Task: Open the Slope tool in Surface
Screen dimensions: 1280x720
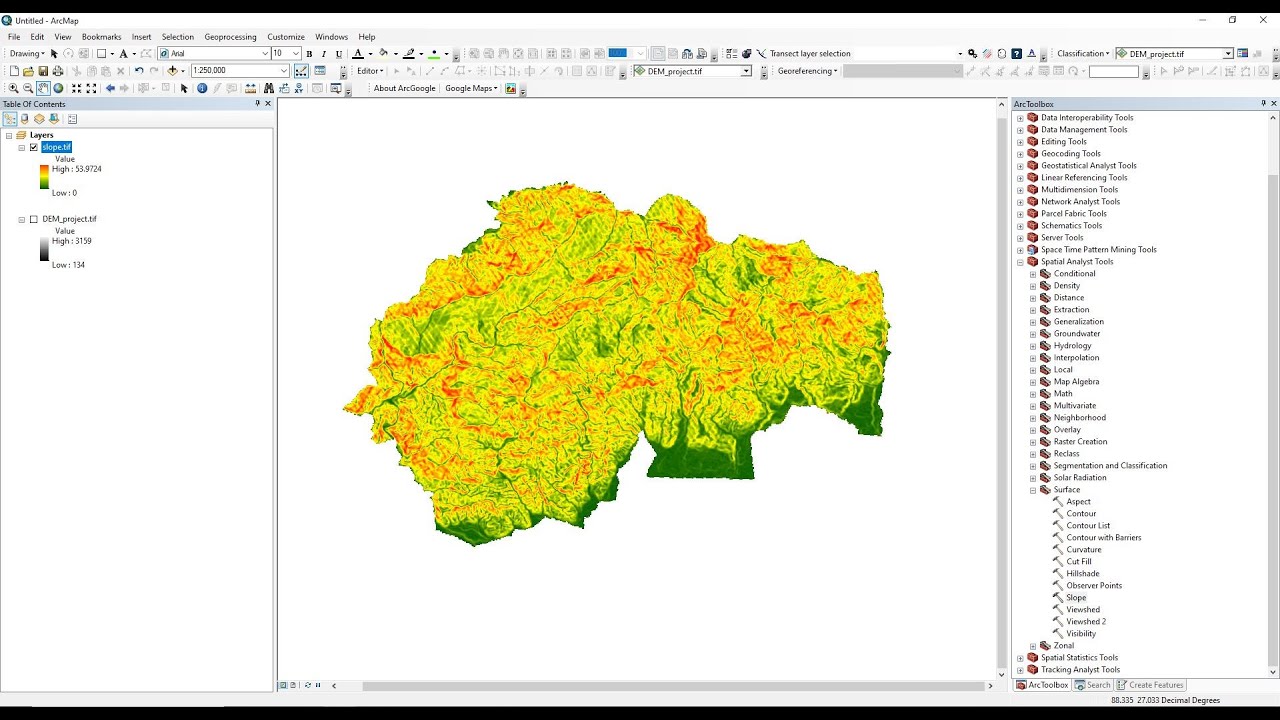Action: click(x=1076, y=598)
